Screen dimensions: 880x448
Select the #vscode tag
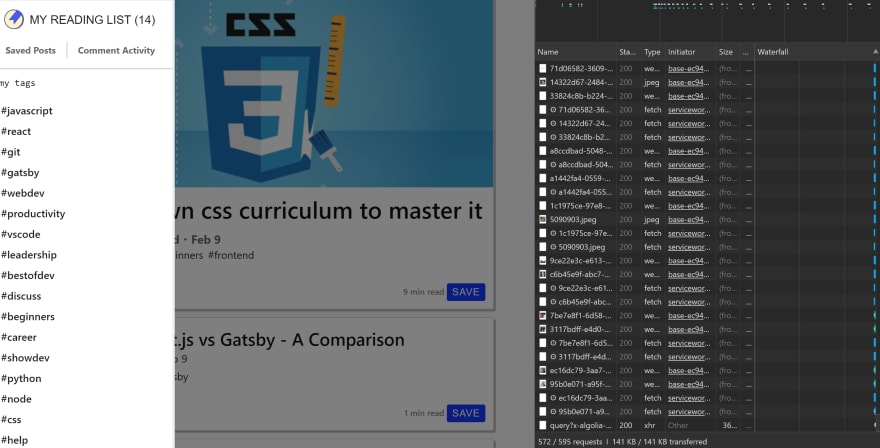point(21,234)
